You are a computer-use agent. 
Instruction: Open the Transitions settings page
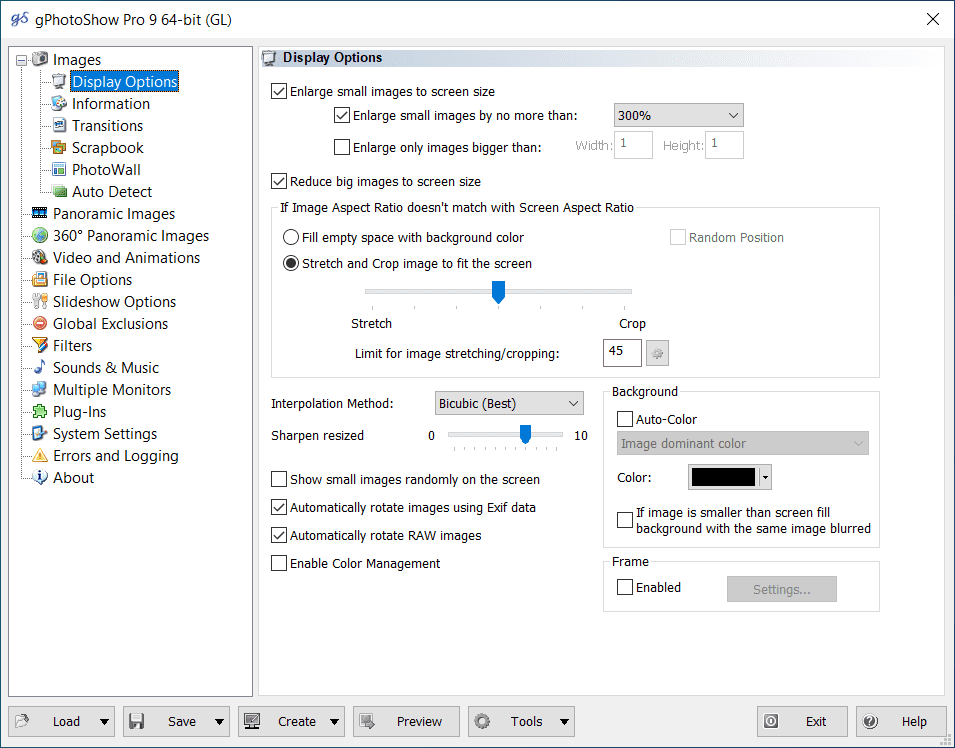coord(107,125)
